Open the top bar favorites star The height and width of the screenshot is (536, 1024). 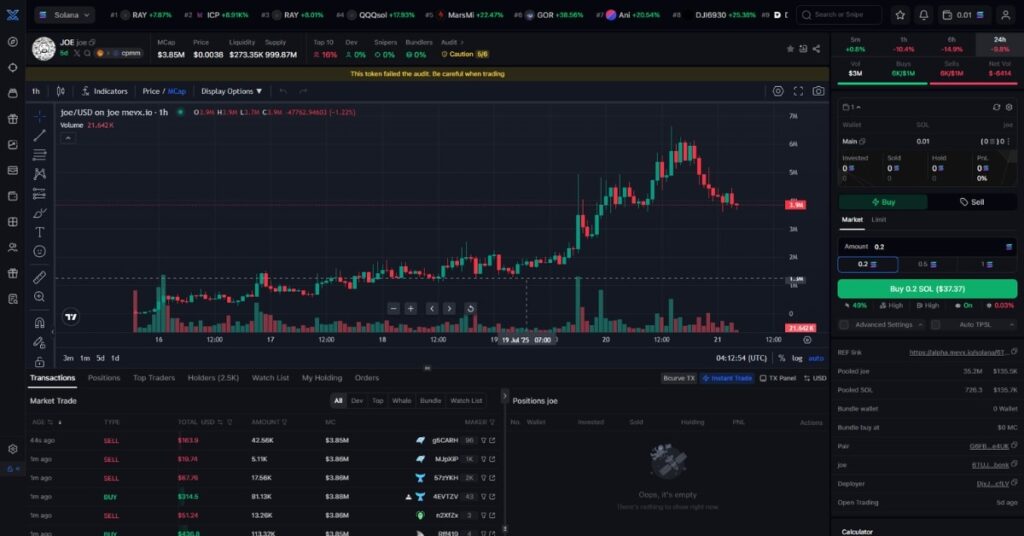click(x=900, y=14)
